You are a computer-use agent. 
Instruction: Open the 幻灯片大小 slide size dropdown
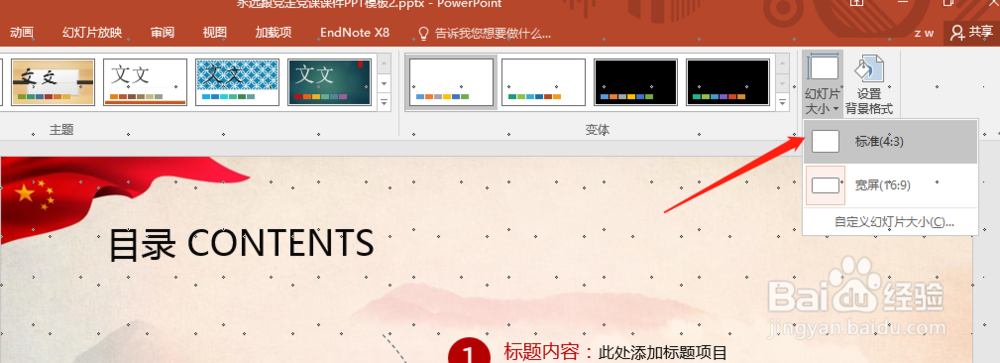click(x=823, y=84)
